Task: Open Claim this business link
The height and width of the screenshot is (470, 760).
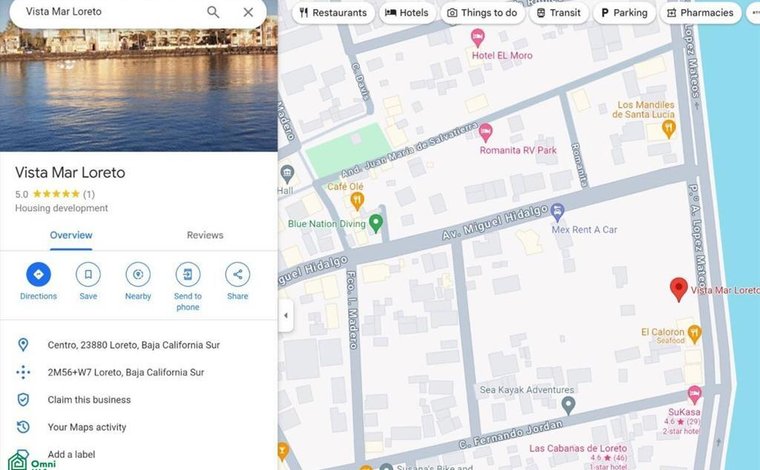Action: coord(89,400)
